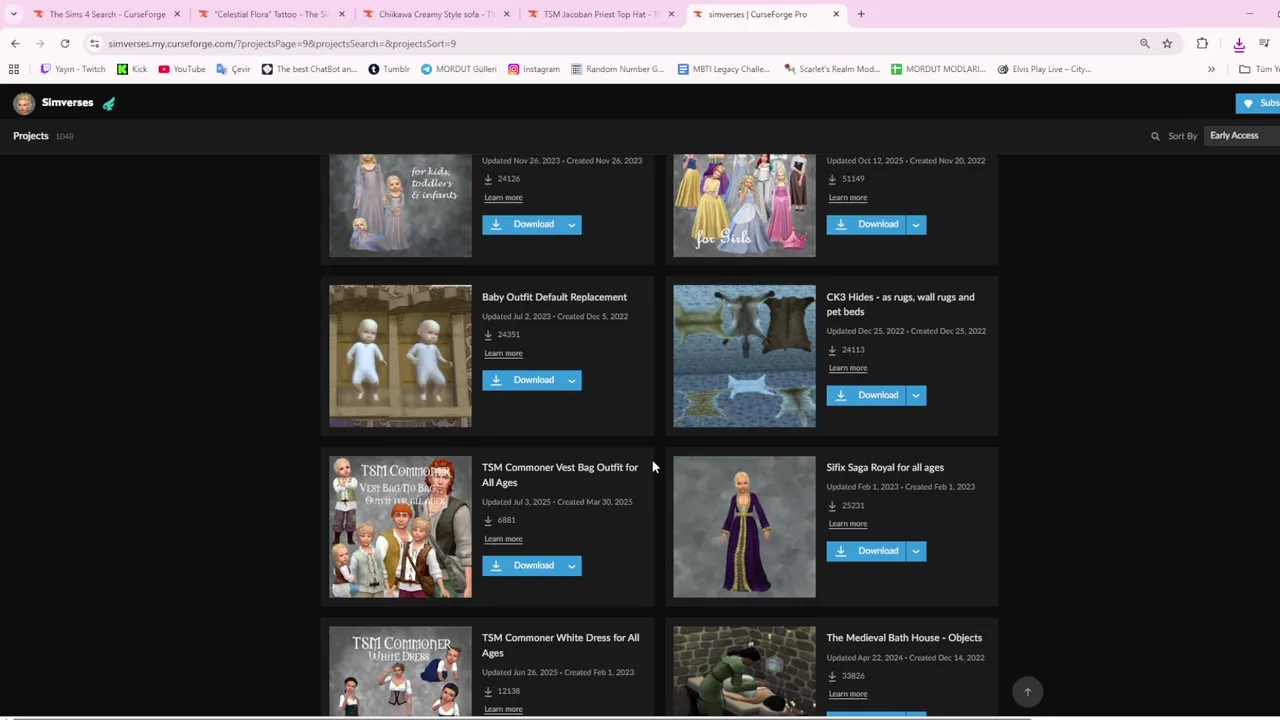The height and width of the screenshot is (720, 1280).
Task: Open the apps grid in bookmarks bar
Action: tap(14, 69)
